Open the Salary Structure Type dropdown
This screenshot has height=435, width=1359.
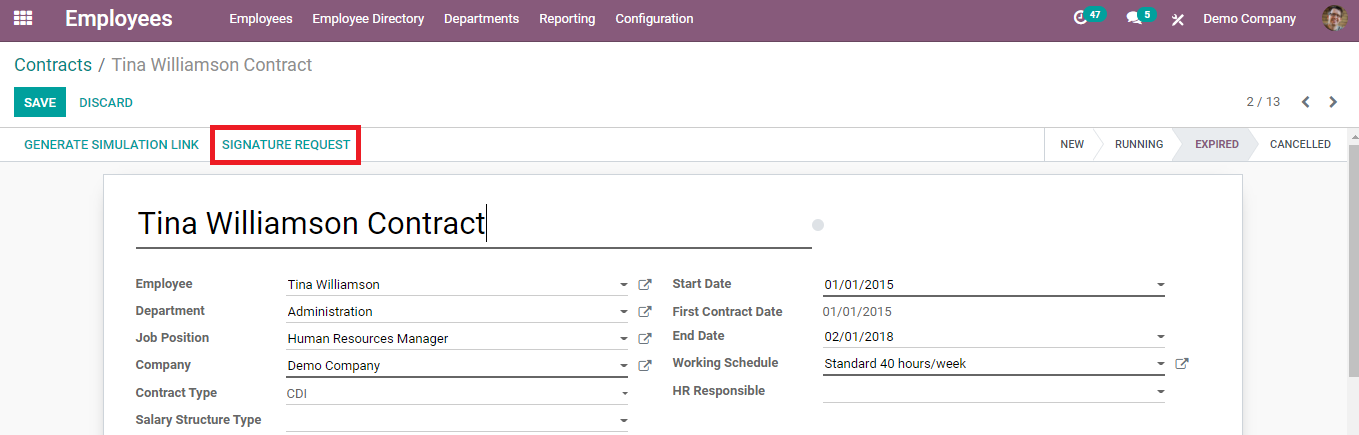[x=623, y=421]
